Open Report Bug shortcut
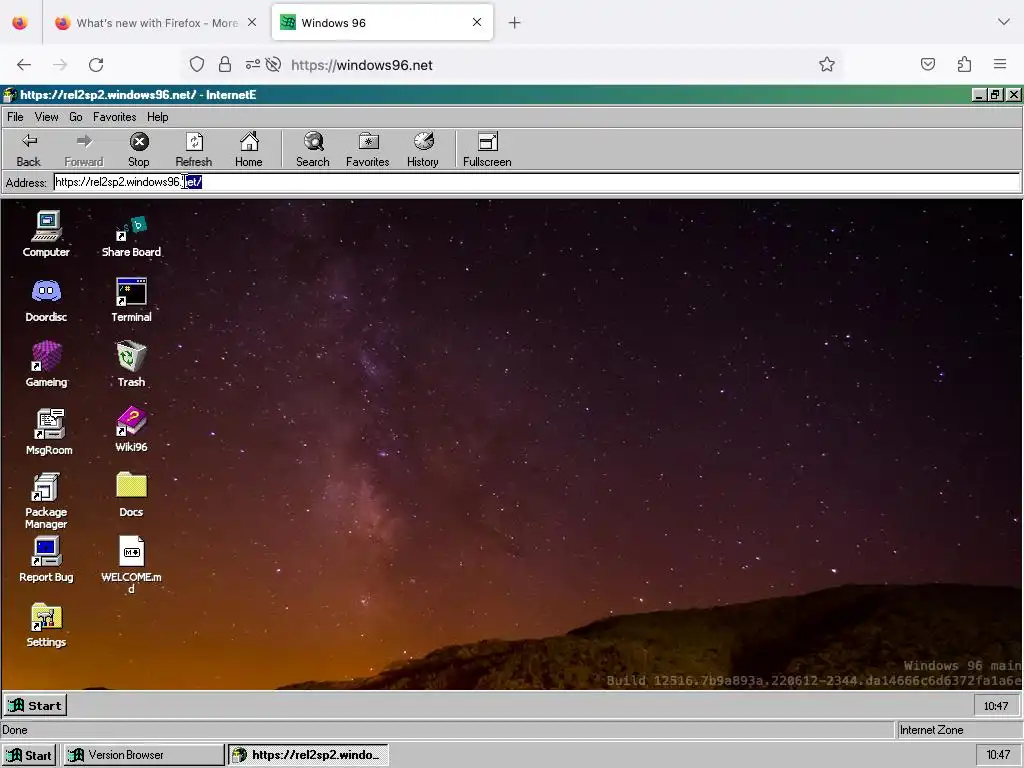This screenshot has height=768, width=1024. pos(46,560)
